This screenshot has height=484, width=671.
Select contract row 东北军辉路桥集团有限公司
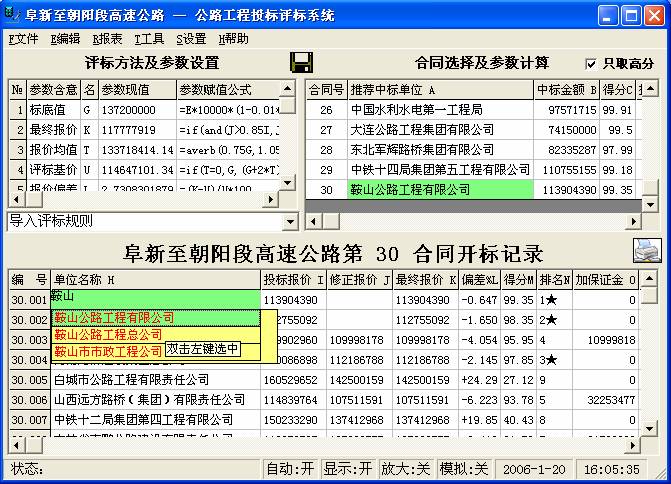474,150
